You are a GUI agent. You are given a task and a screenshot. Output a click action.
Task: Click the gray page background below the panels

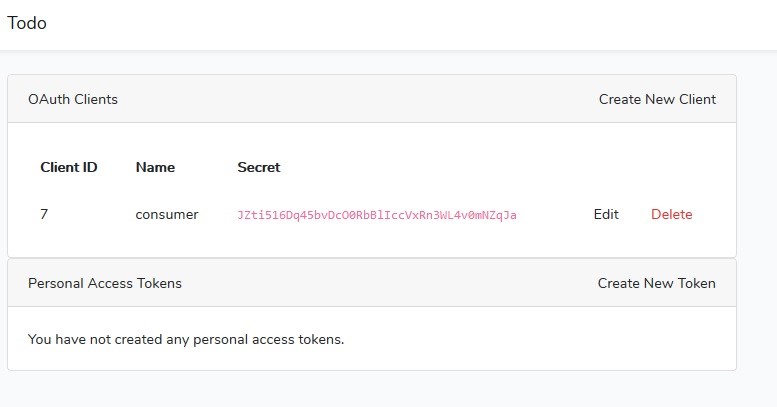pyautogui.click(x=372, y=389)
